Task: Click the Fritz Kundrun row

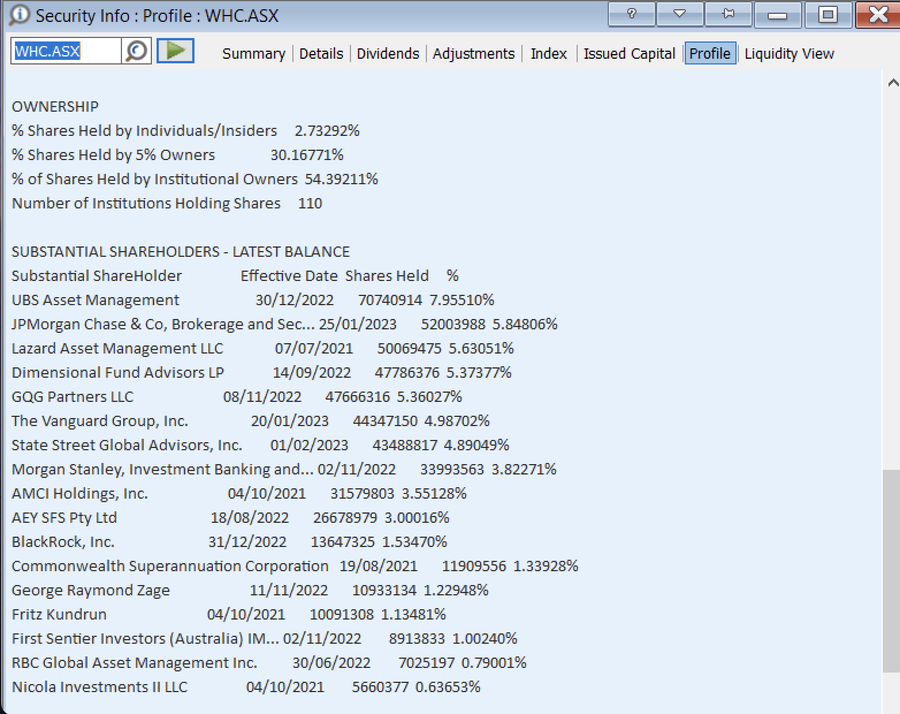Action: 229,614
